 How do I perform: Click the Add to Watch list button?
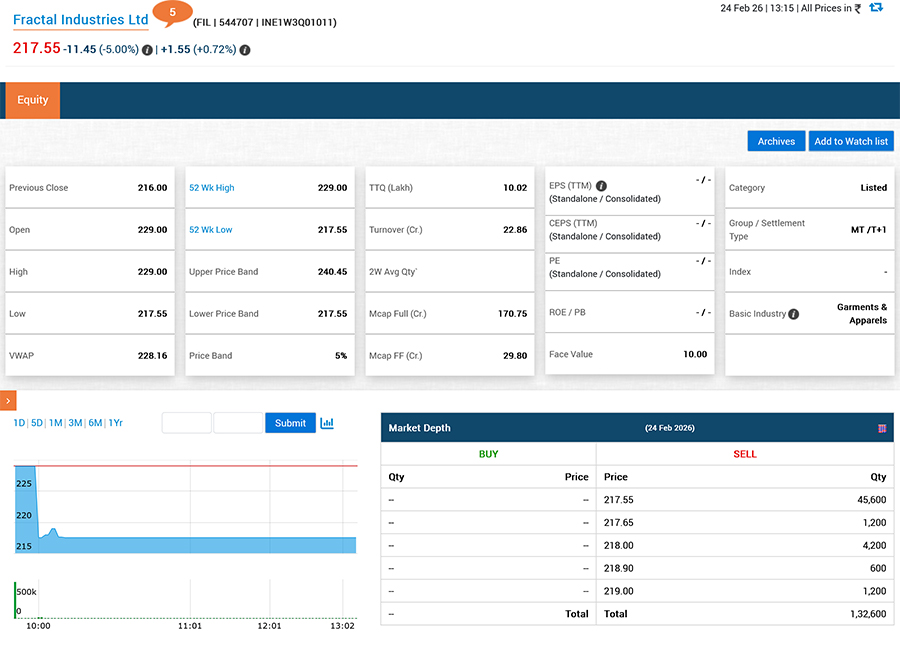[x=851, y=141]
